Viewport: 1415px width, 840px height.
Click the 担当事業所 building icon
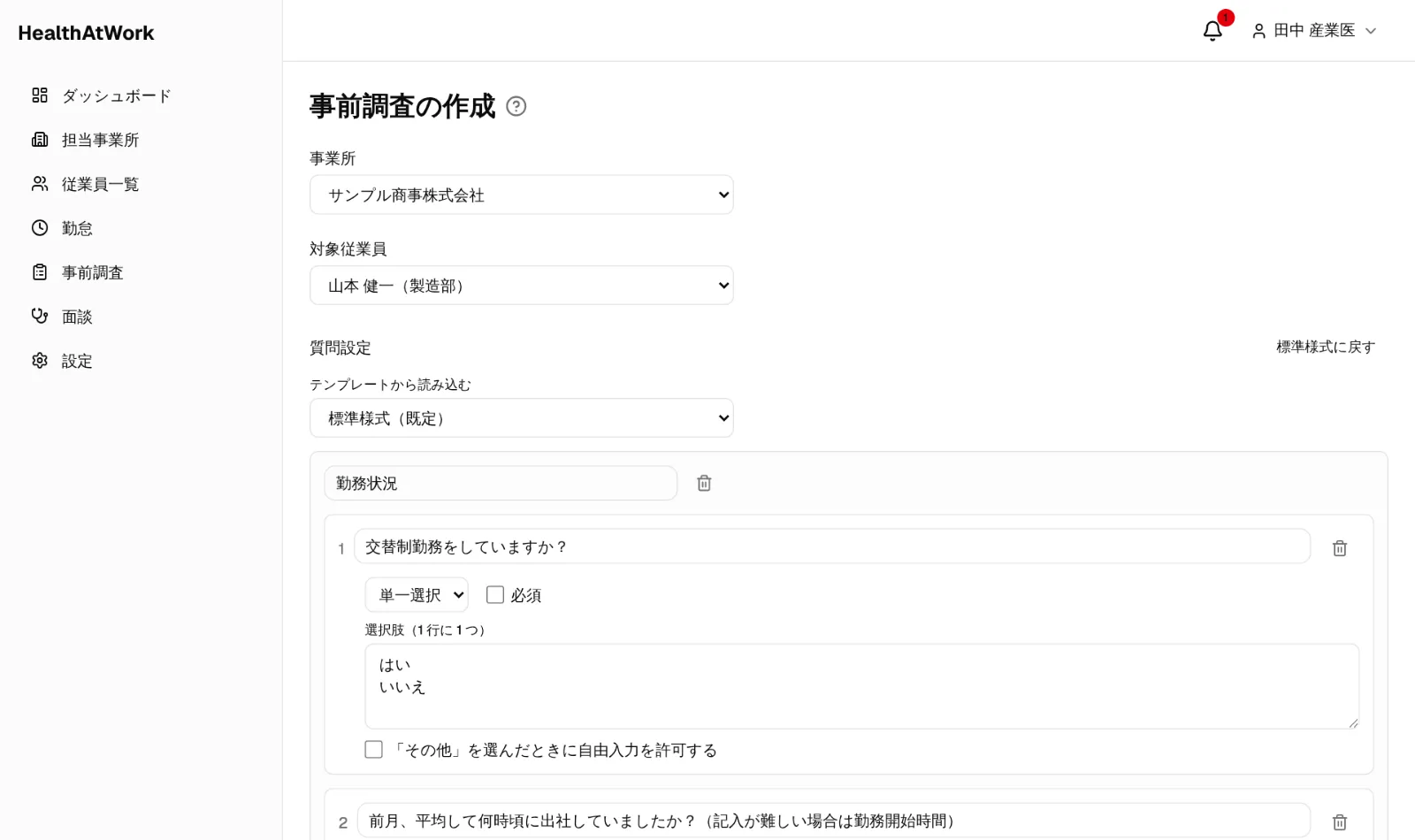point(40,140)
